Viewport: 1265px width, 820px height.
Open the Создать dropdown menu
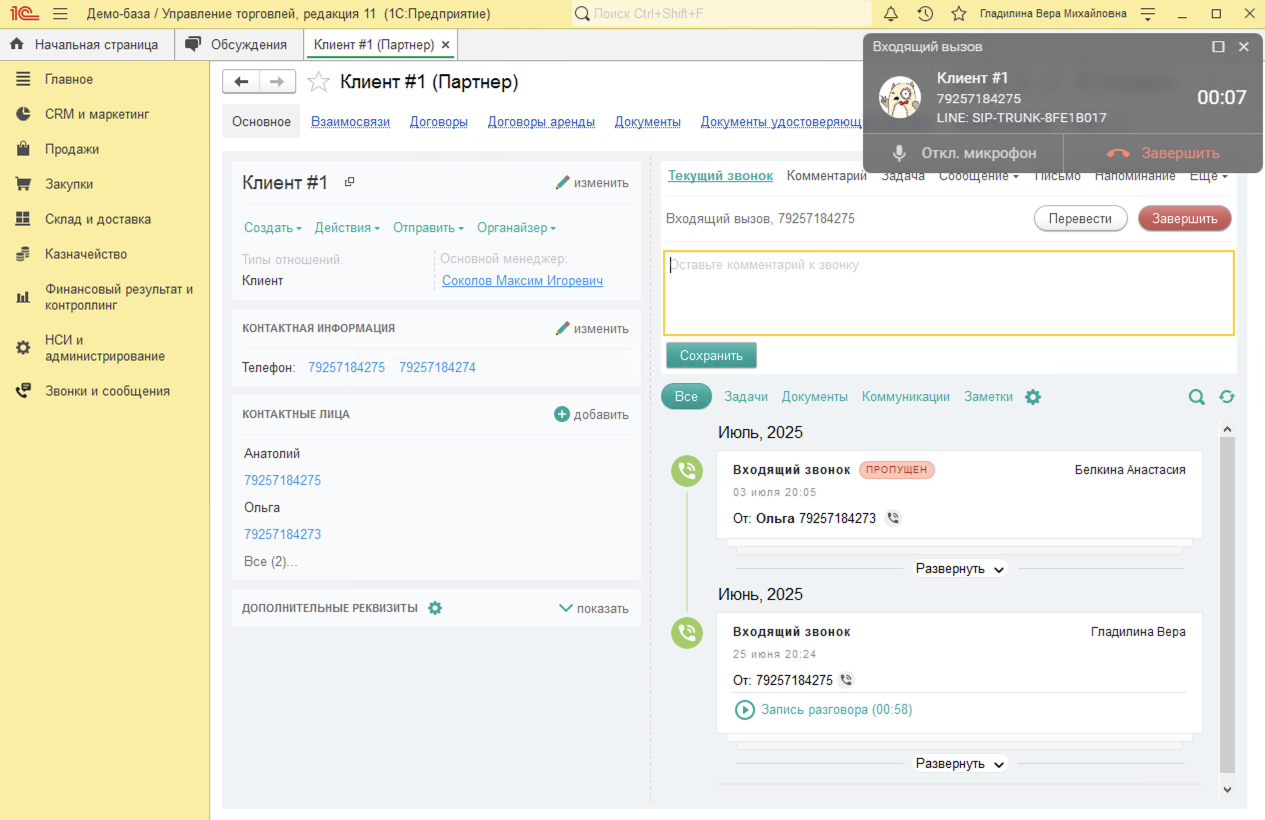point(272,228)
